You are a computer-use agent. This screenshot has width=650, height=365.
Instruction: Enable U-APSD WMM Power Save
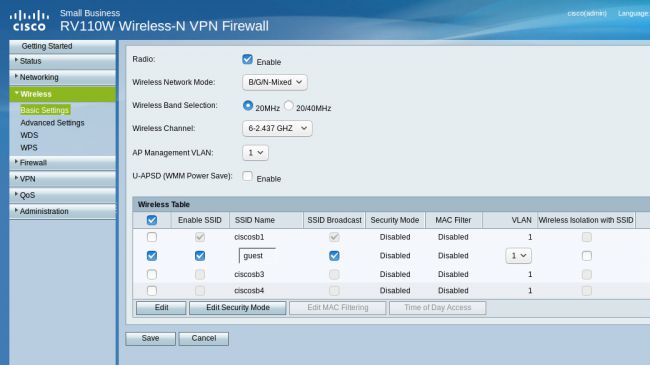247,176
